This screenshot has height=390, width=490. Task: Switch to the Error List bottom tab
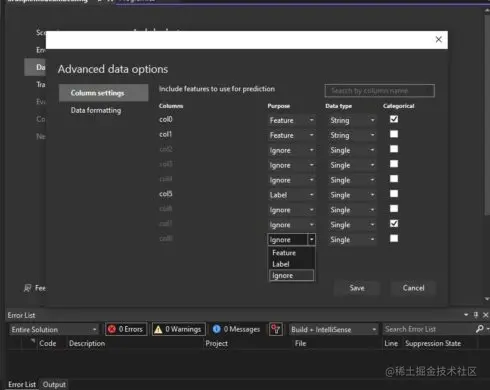pos(22,384)
